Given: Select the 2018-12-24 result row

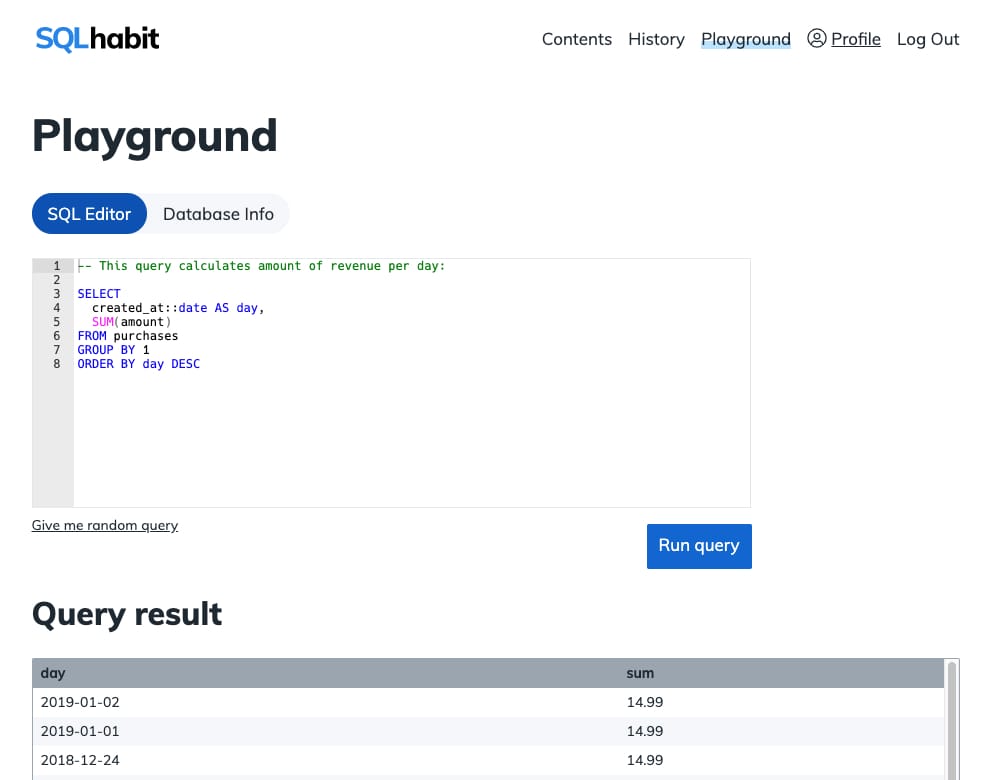Looking at the screenshot, I should [80, 760].
